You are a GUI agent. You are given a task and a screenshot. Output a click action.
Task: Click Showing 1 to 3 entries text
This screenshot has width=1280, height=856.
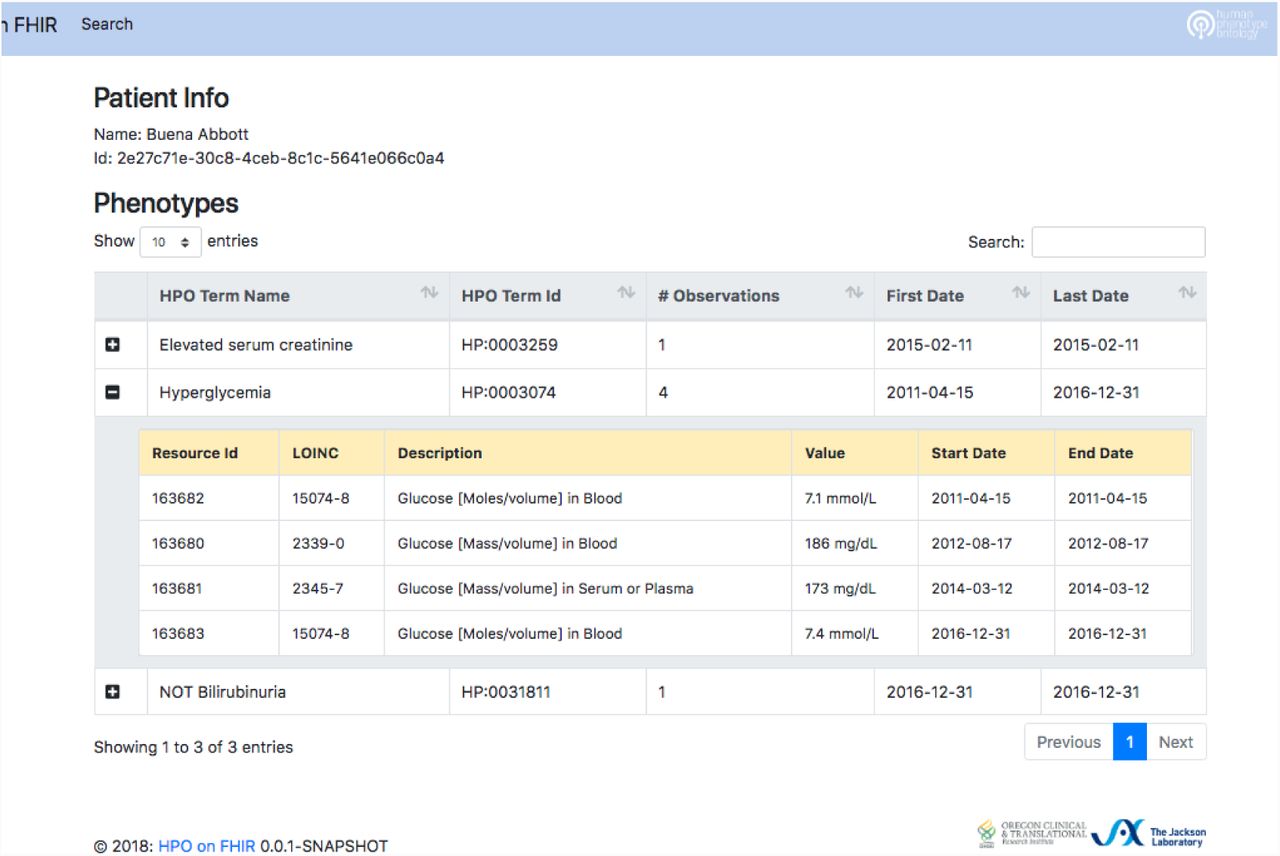point(193,747)
